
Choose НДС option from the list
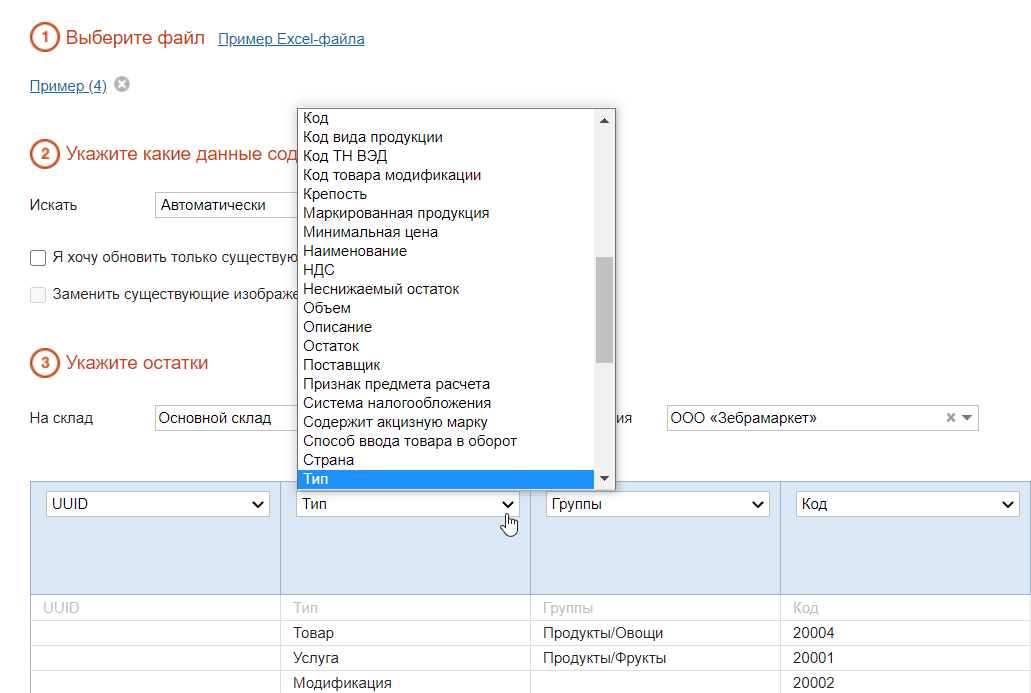pos(319,270)
